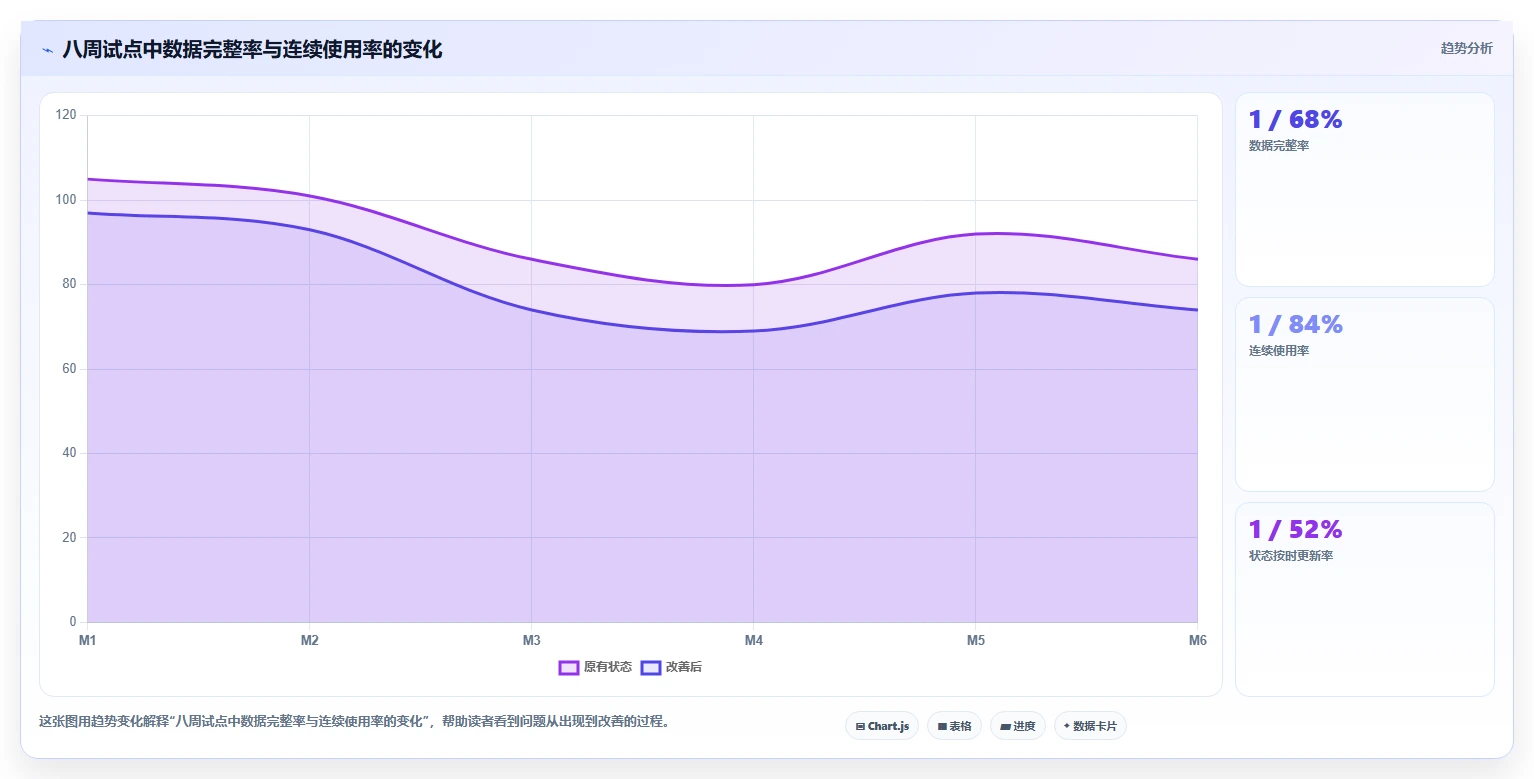Click the M3 x-axis label
This screenshot has height=779, width=1534.
click(x=531, y=641)
